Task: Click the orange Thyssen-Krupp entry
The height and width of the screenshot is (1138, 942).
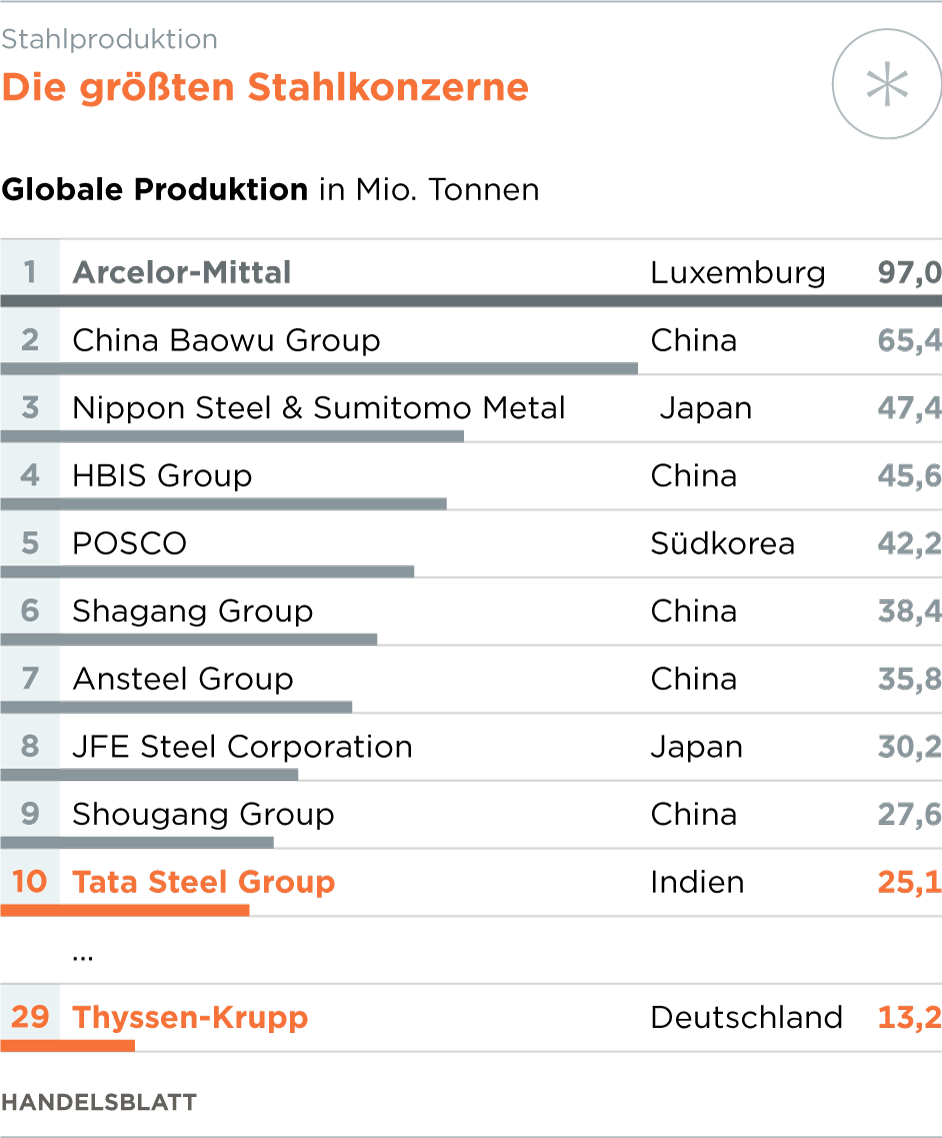Action: (x=190, y=1017)
